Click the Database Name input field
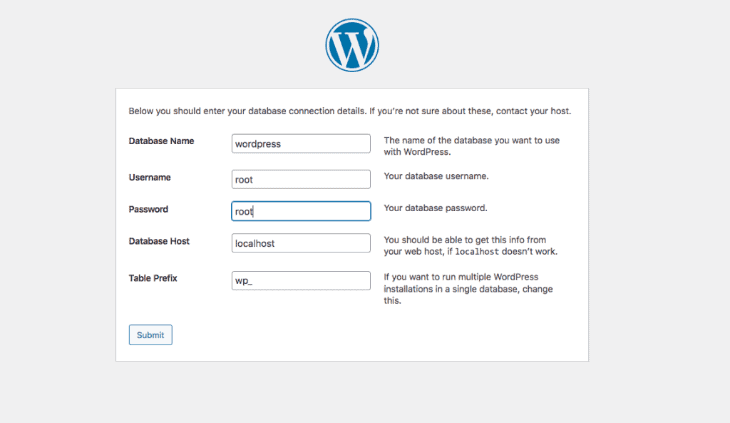The image size is (730, 423). (301, 143)
